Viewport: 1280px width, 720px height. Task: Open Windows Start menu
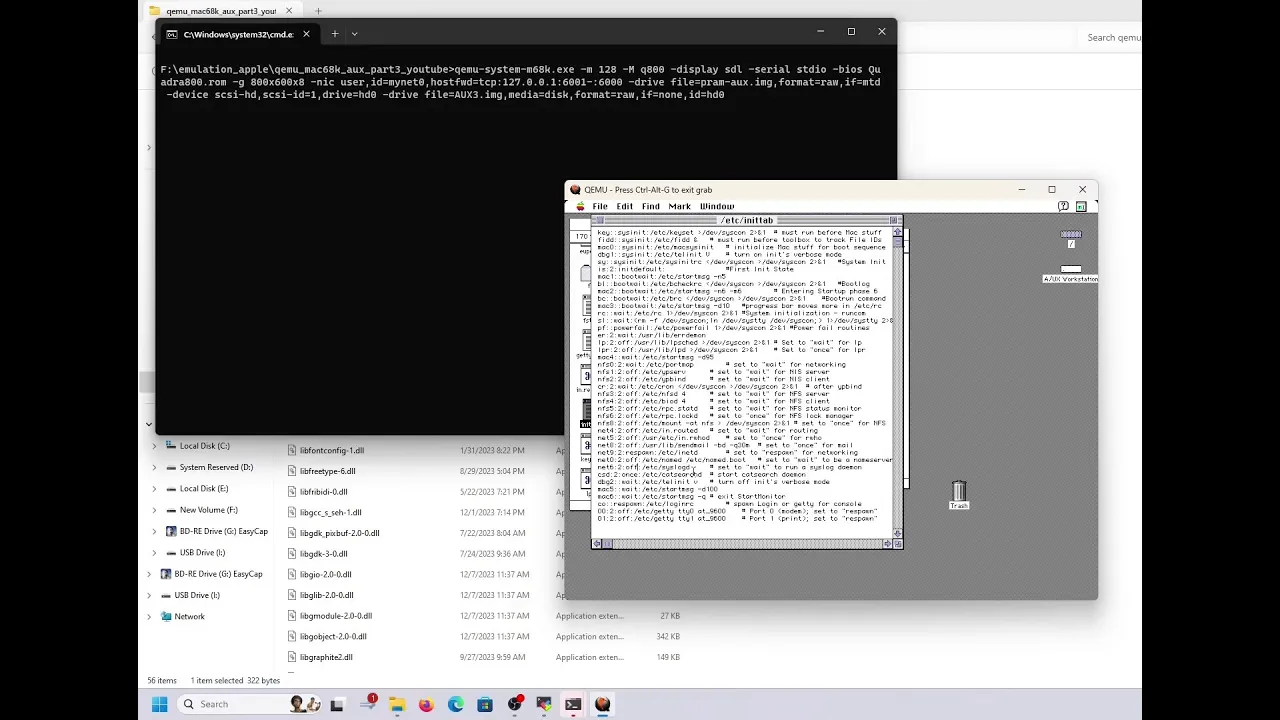coord(160,704)
